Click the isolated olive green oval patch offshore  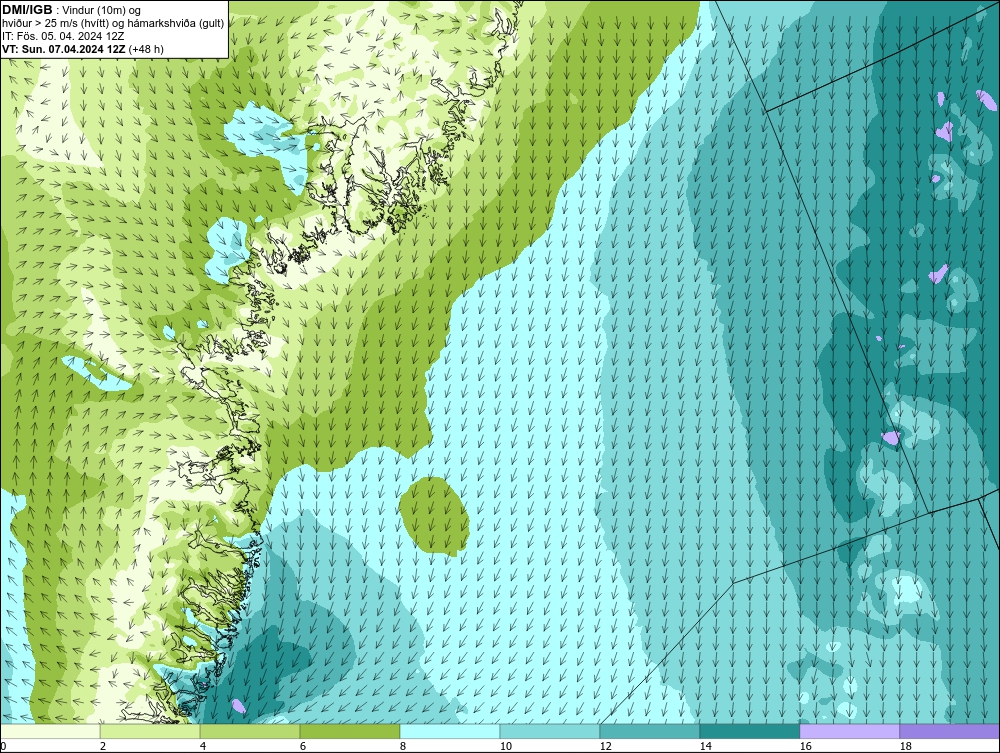pos(434,516)
